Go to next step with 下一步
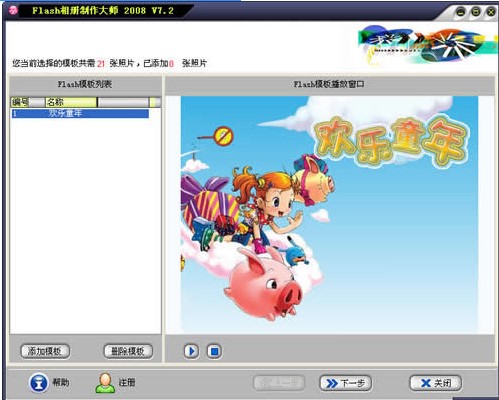 click(345, 383)
